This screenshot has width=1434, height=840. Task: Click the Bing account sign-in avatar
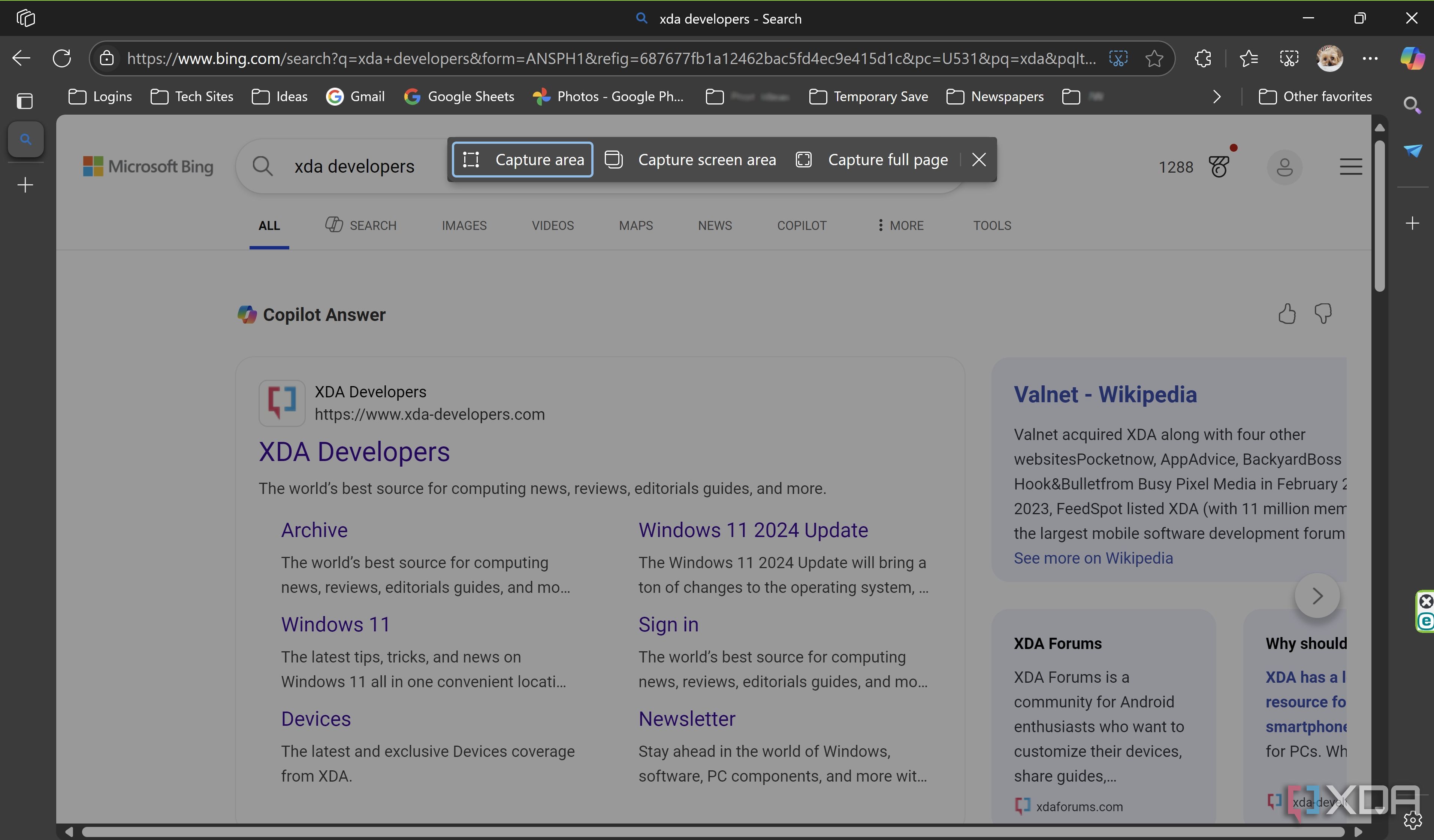1284,167
